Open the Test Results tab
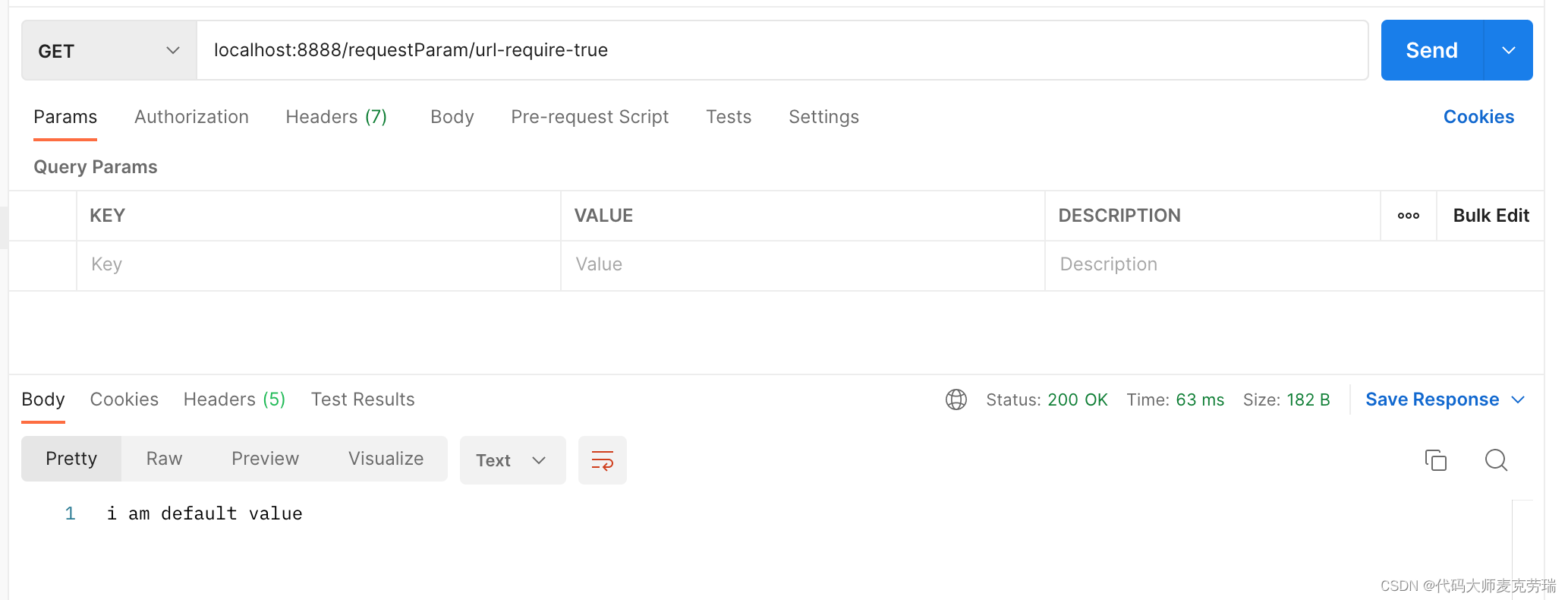 (x=363, y=399)
